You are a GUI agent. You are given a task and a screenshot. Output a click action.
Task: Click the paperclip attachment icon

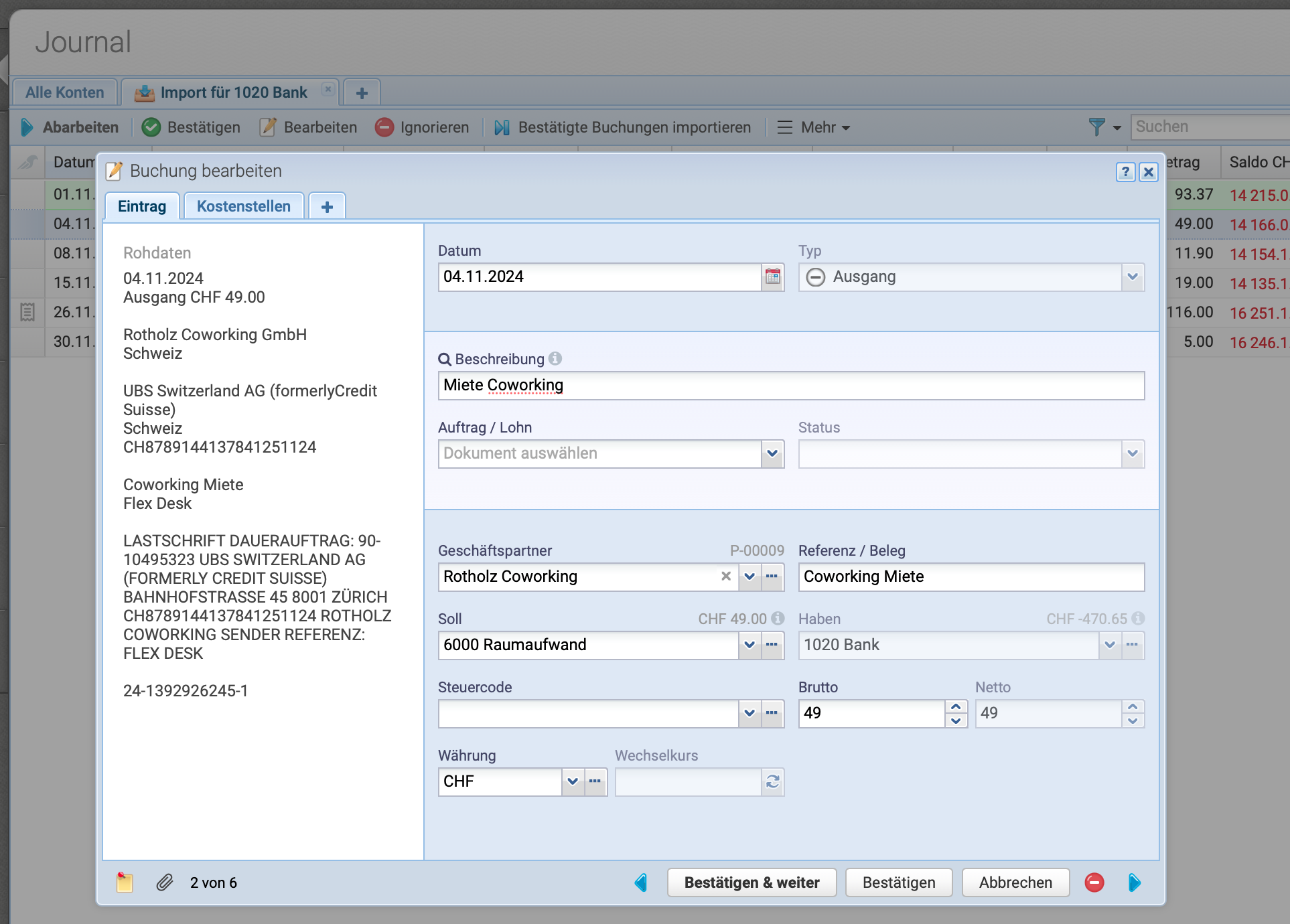(x=165, y=882)
